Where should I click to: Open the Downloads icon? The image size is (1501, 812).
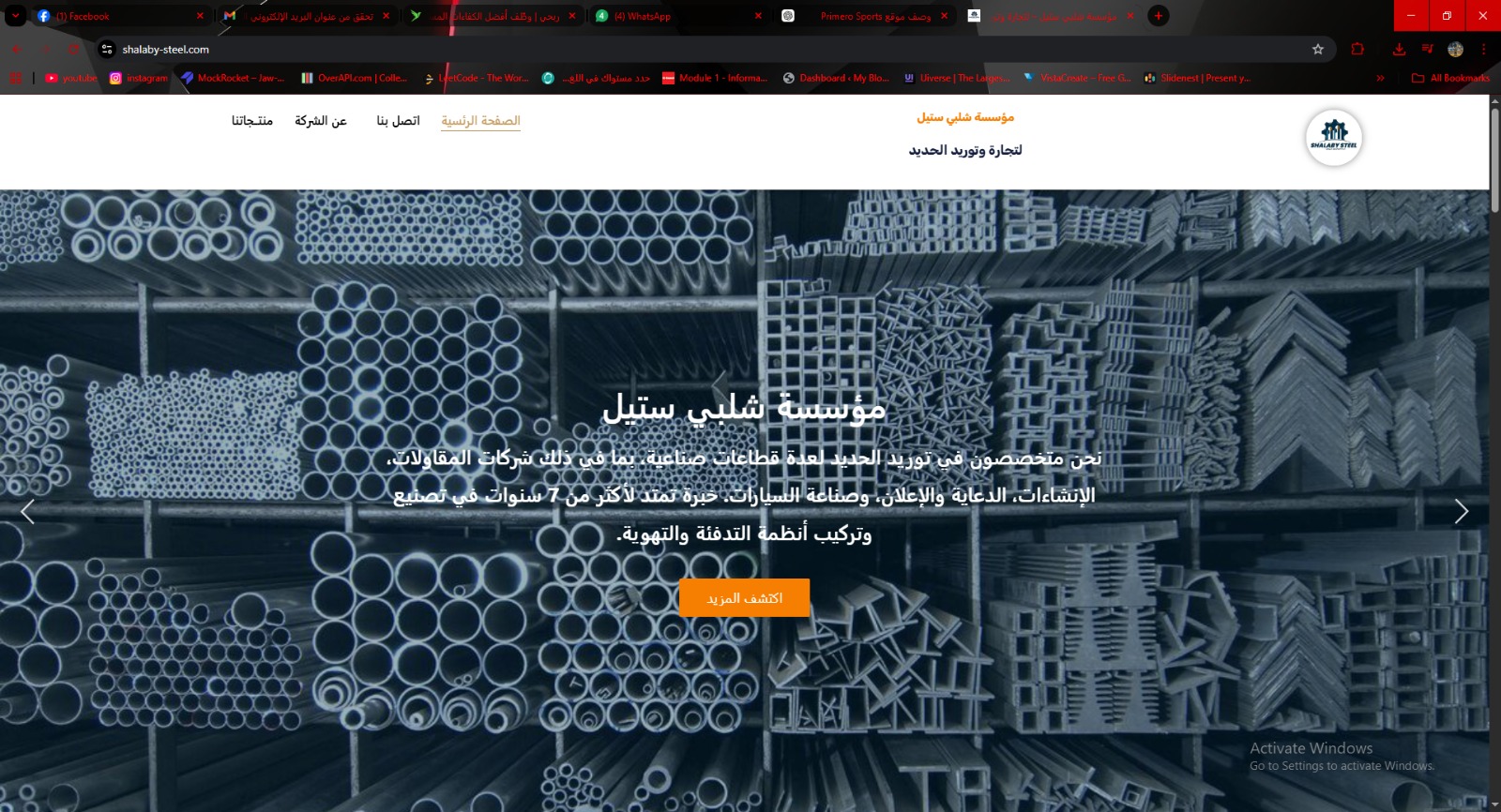1399,49
